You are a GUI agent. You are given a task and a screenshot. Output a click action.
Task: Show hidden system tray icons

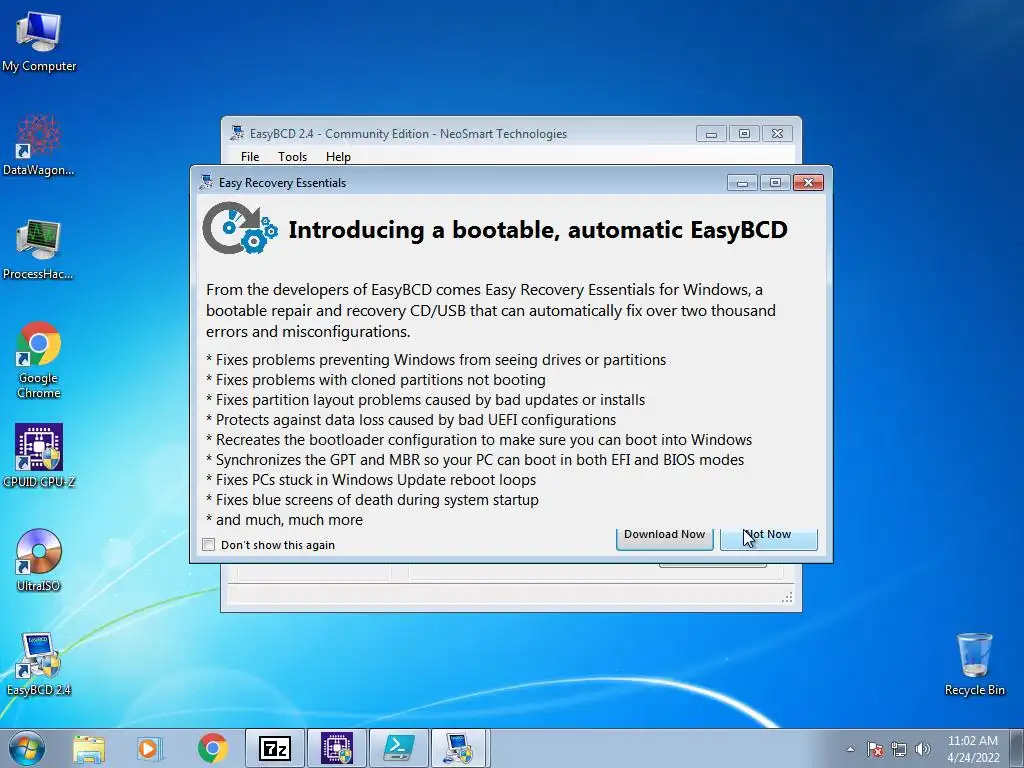850,749
